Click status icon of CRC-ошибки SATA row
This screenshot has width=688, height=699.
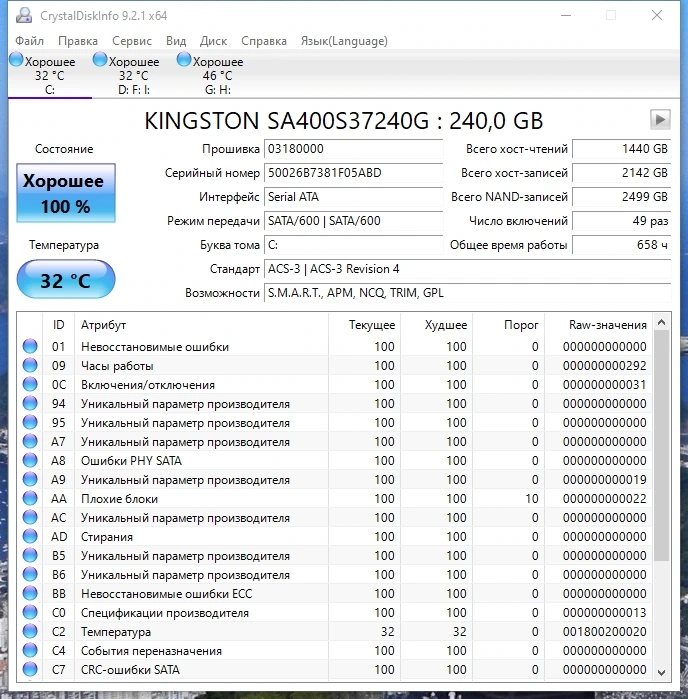[x=30, y=670]
